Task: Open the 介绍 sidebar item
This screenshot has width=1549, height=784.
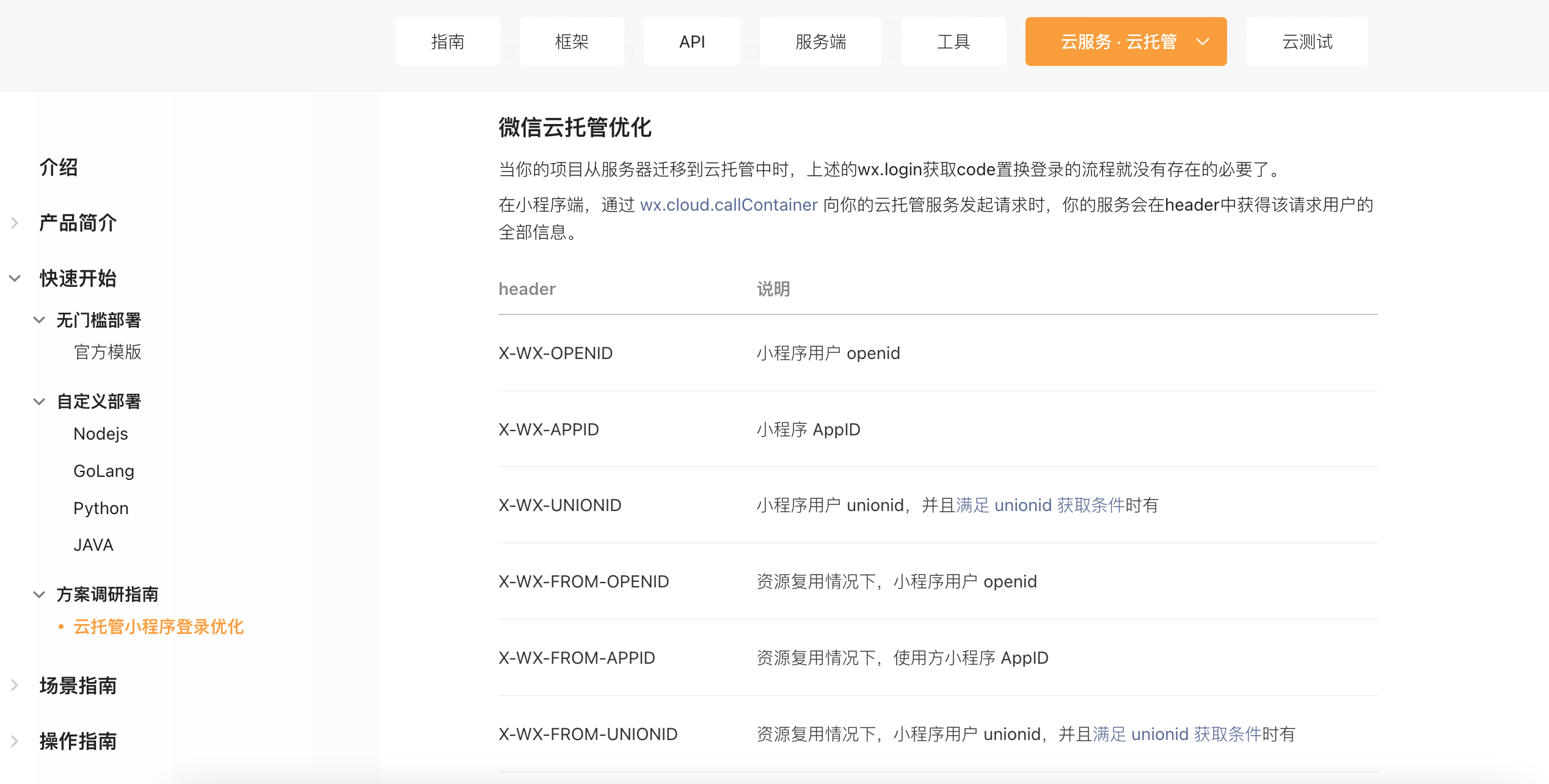Action: pos(59,167)
